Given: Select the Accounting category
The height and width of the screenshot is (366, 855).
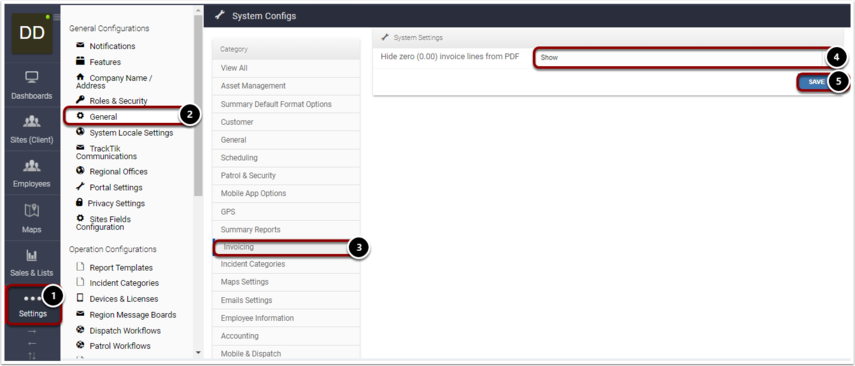Looking at the screenshot, I should pyautogui.click(x=286, y=336).
